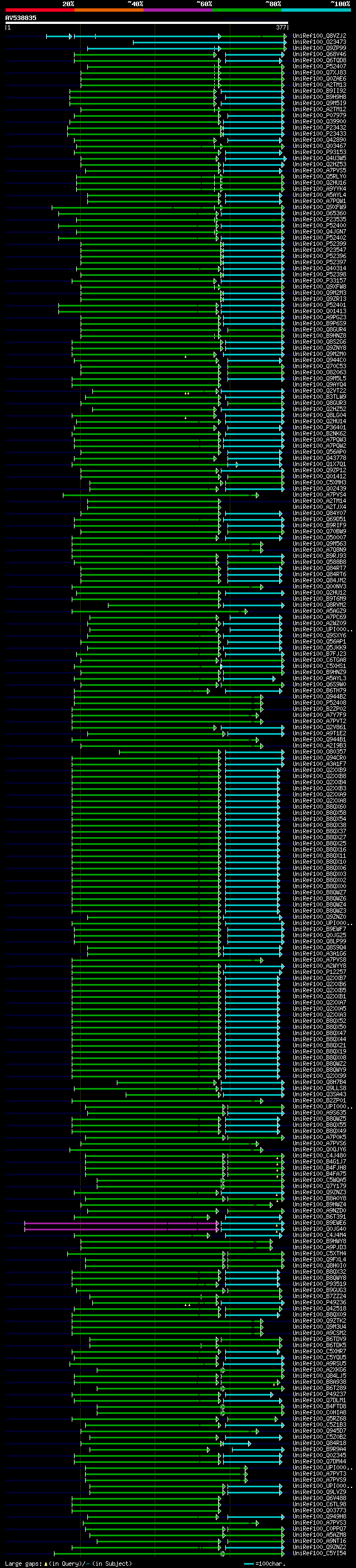
Task: Click label UniRef100_Q5RZ68
Action: click(319, 1418)
